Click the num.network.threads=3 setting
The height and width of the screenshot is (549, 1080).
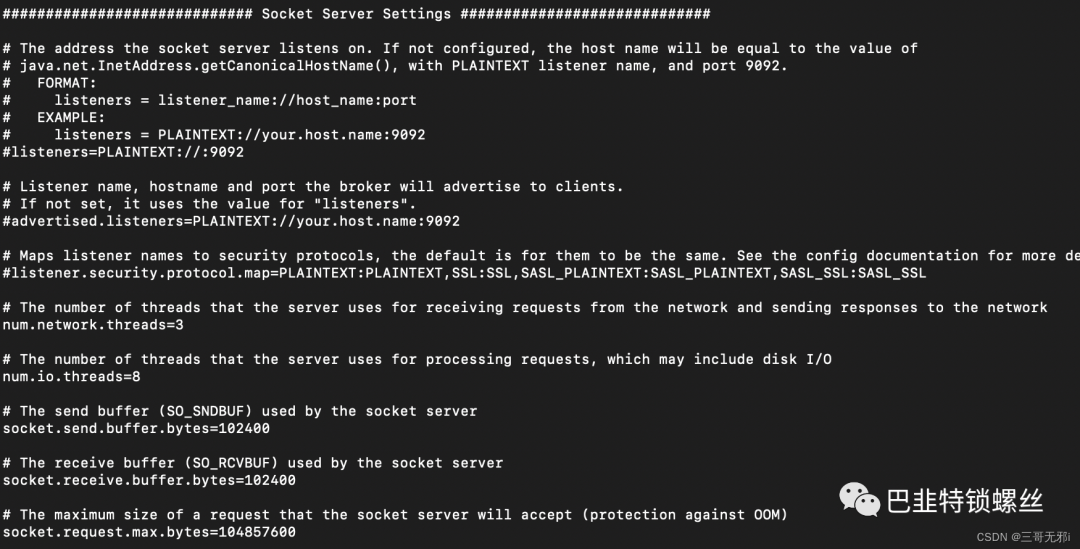[x=93, y=325]
